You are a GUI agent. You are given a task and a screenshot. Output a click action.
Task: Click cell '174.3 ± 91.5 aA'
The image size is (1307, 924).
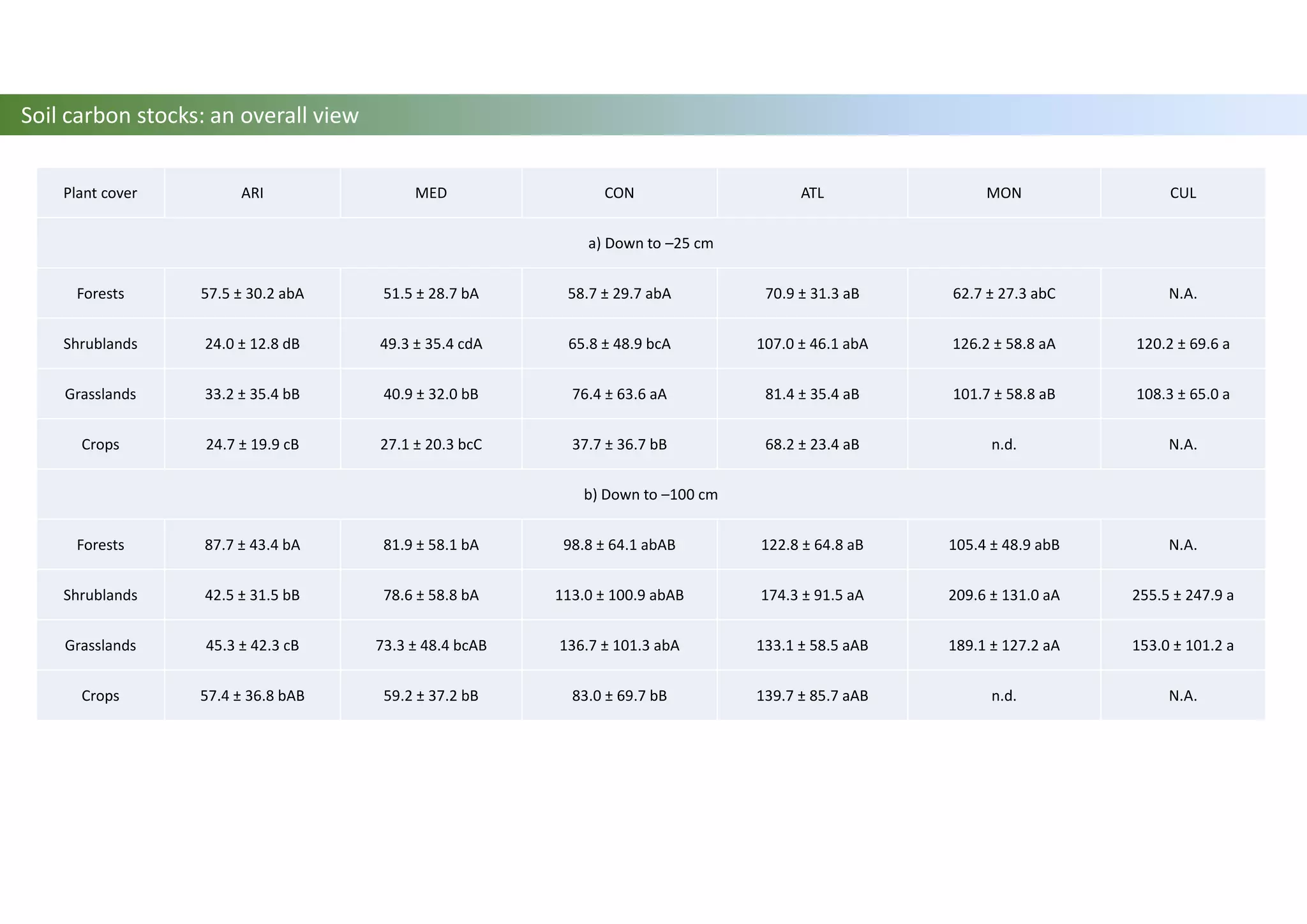coord(812,595)
